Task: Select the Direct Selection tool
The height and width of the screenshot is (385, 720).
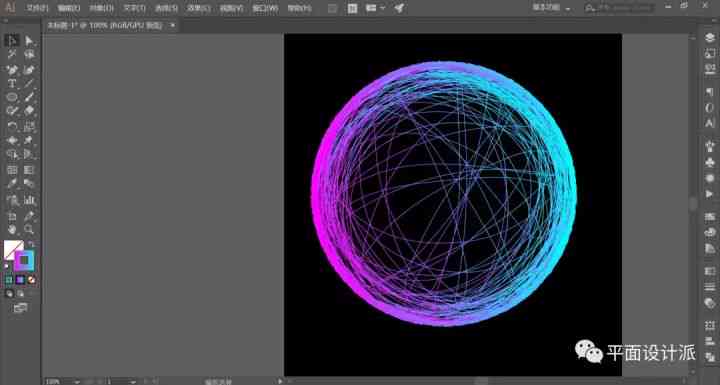Action: pos(29,41)
